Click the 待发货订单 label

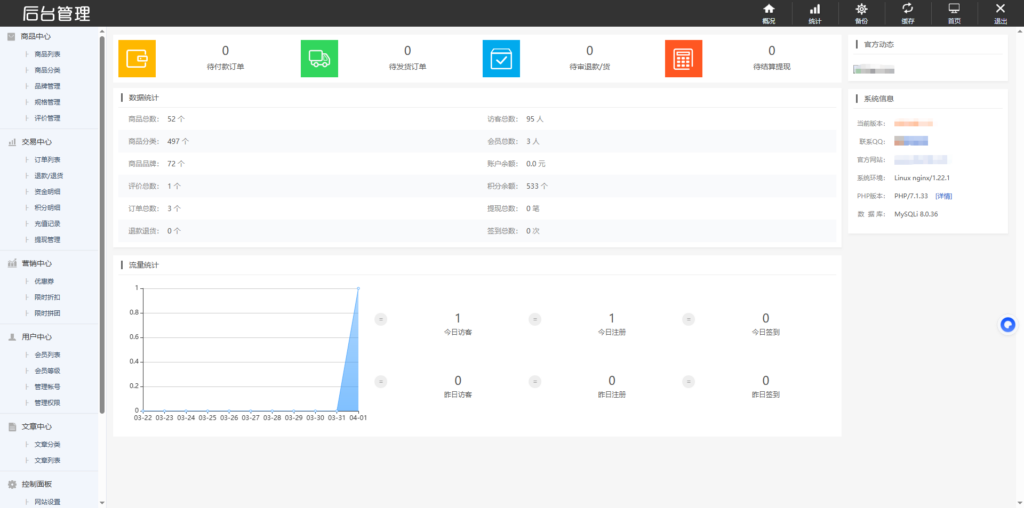(408, 67)
